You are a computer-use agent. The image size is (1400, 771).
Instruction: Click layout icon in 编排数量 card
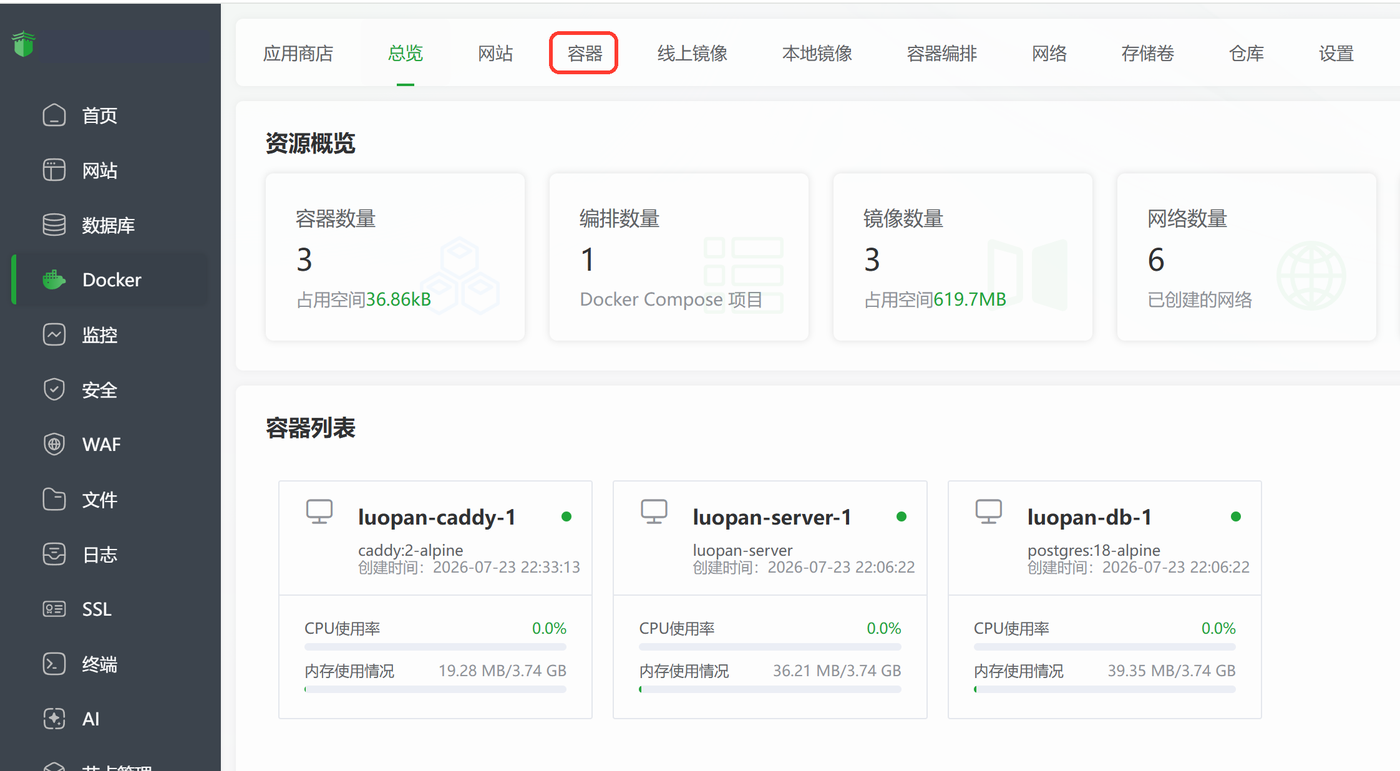744,275
